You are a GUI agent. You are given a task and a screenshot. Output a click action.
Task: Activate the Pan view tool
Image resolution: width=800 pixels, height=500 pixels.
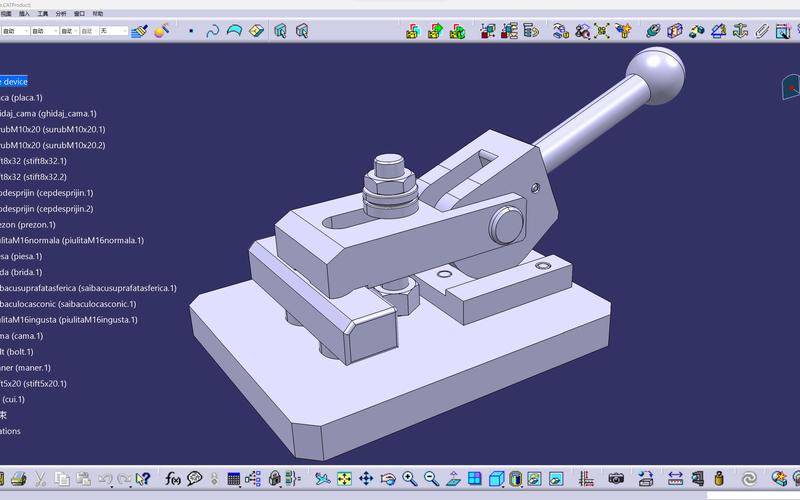tap(366, 479)
